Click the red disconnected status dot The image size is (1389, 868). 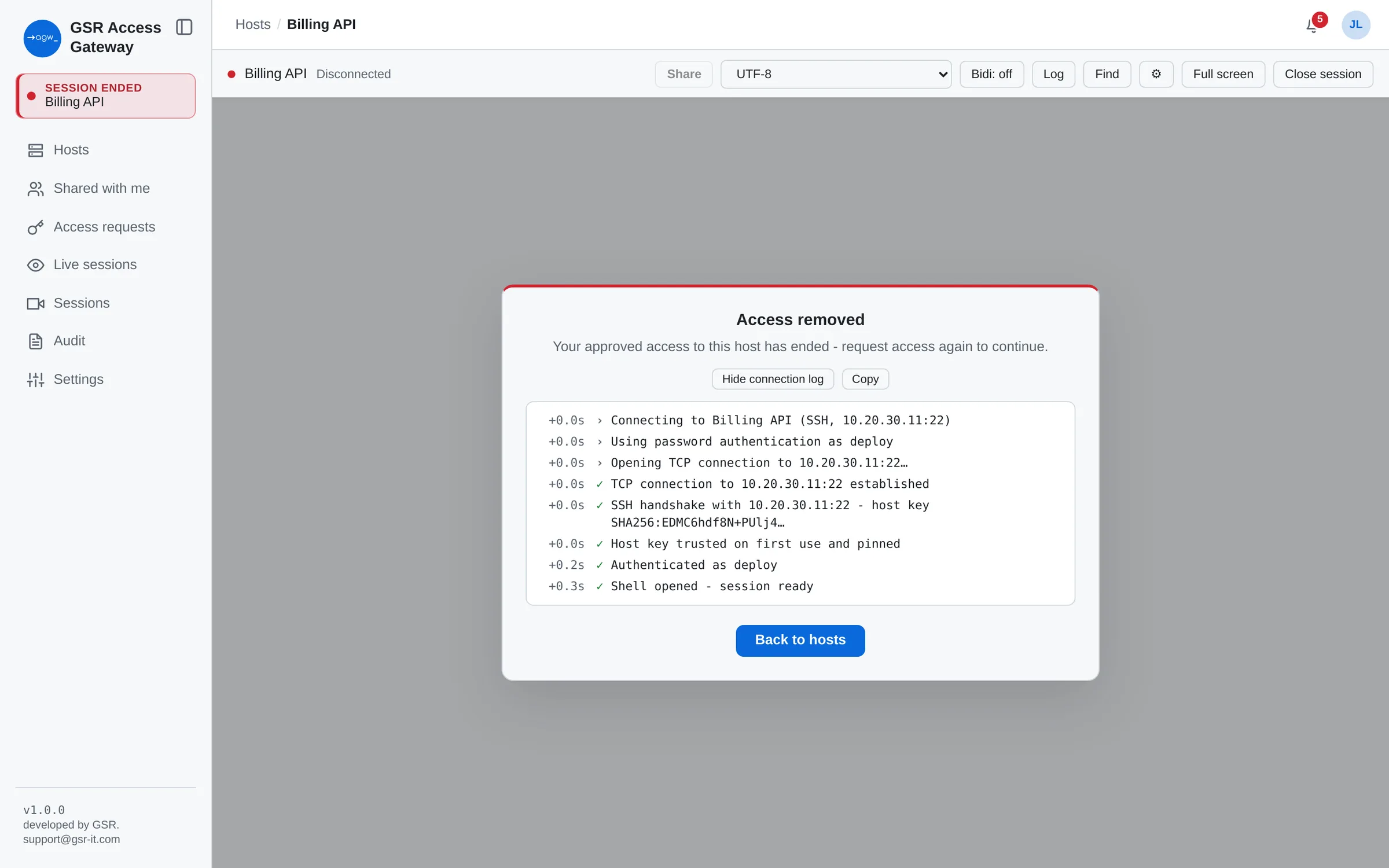point(231,74)
